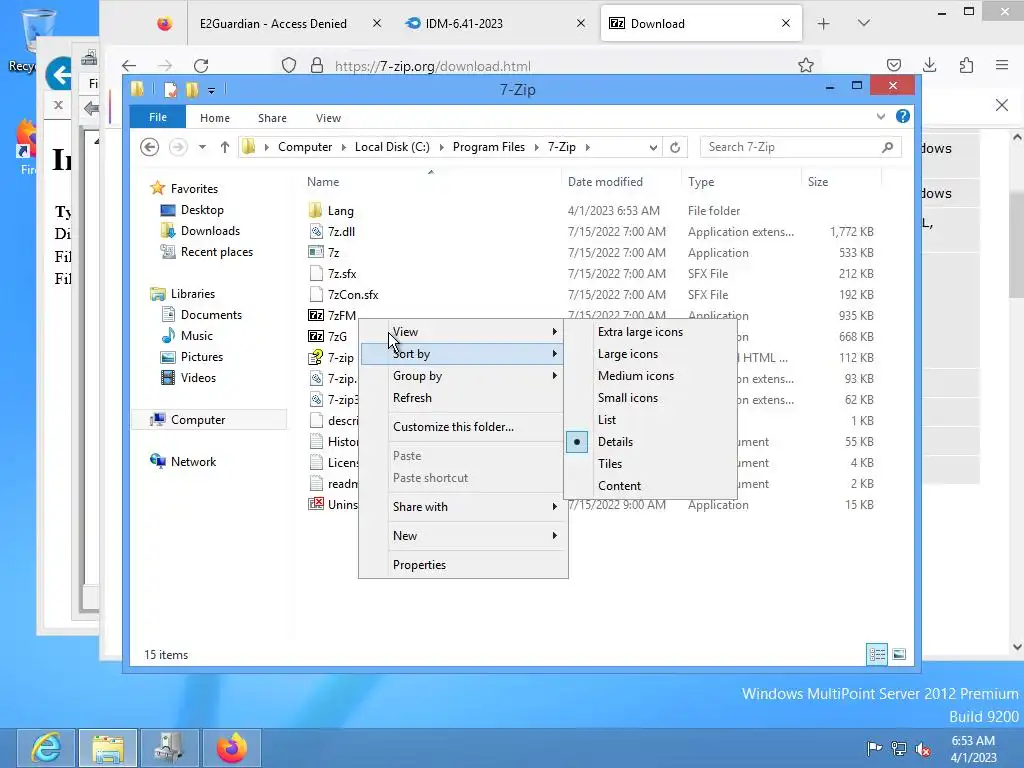Refresh the 7-Zip folder address bar
Screen dimensions: 1024x768
(675, 147)
